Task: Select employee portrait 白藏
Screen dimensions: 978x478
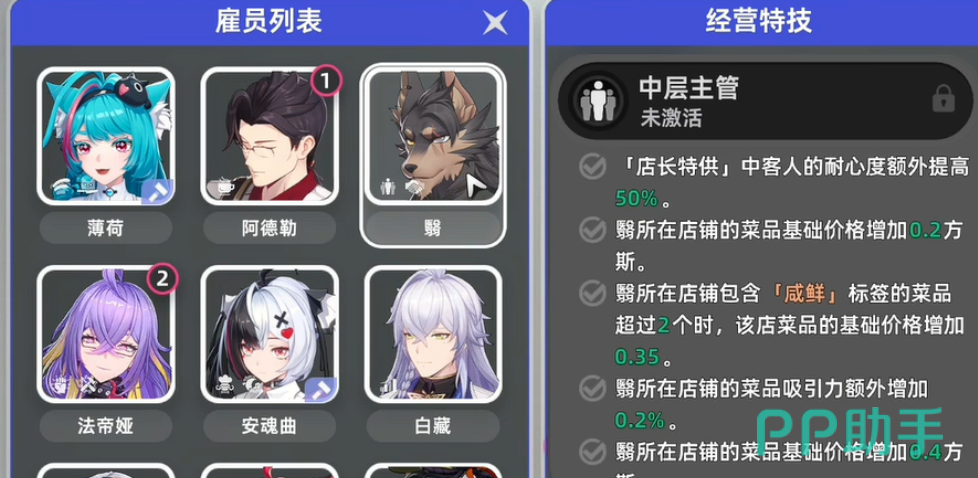Action: tap(433, 334)
